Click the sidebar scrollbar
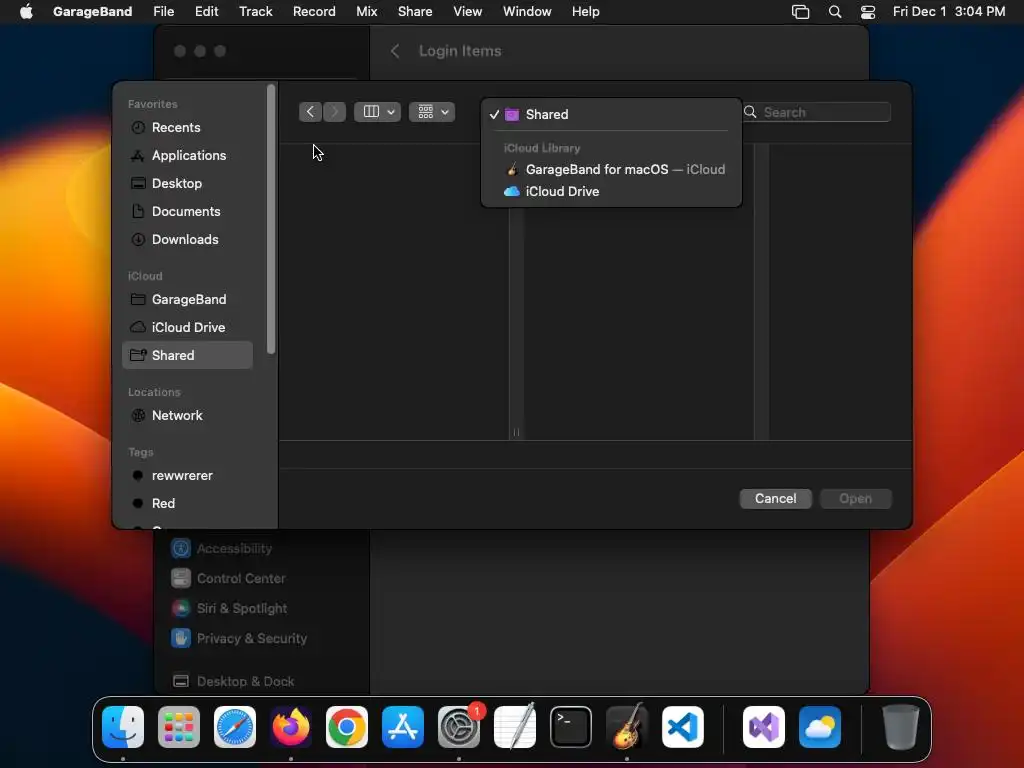1024x768 pixels. (271, 219)
